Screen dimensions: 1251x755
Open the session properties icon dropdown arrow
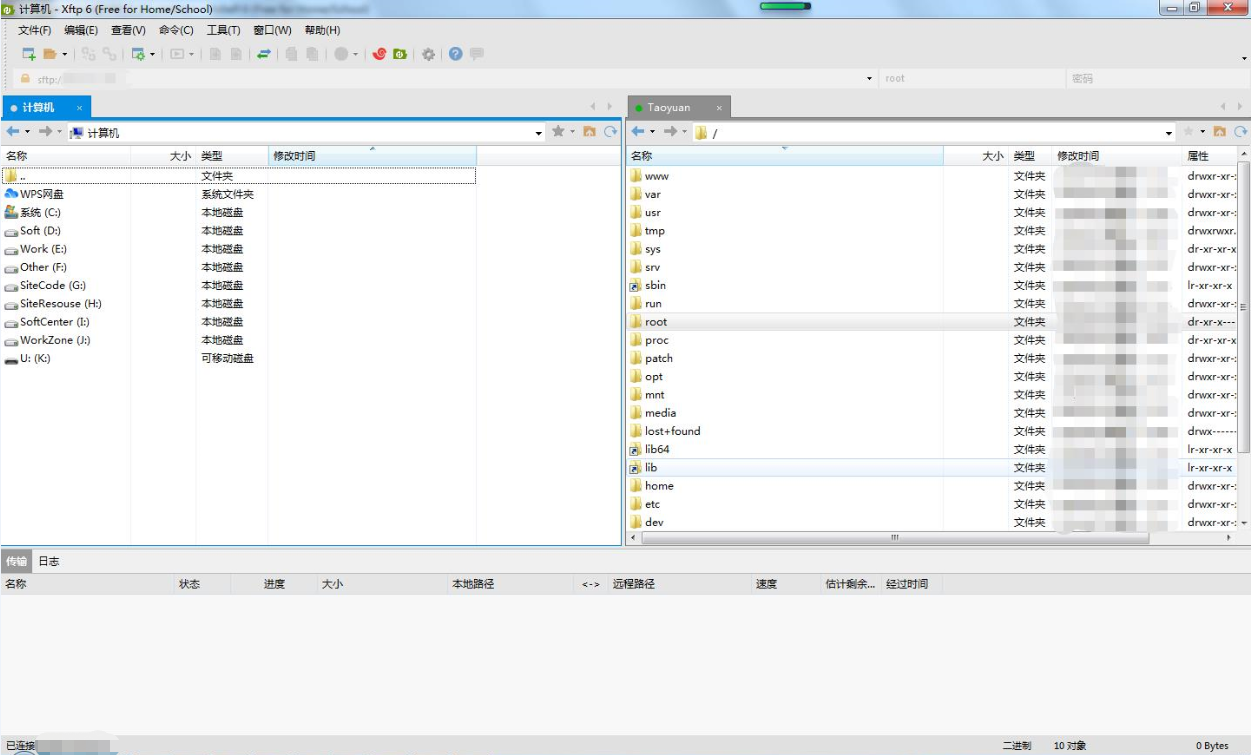(x=153, y=54)
